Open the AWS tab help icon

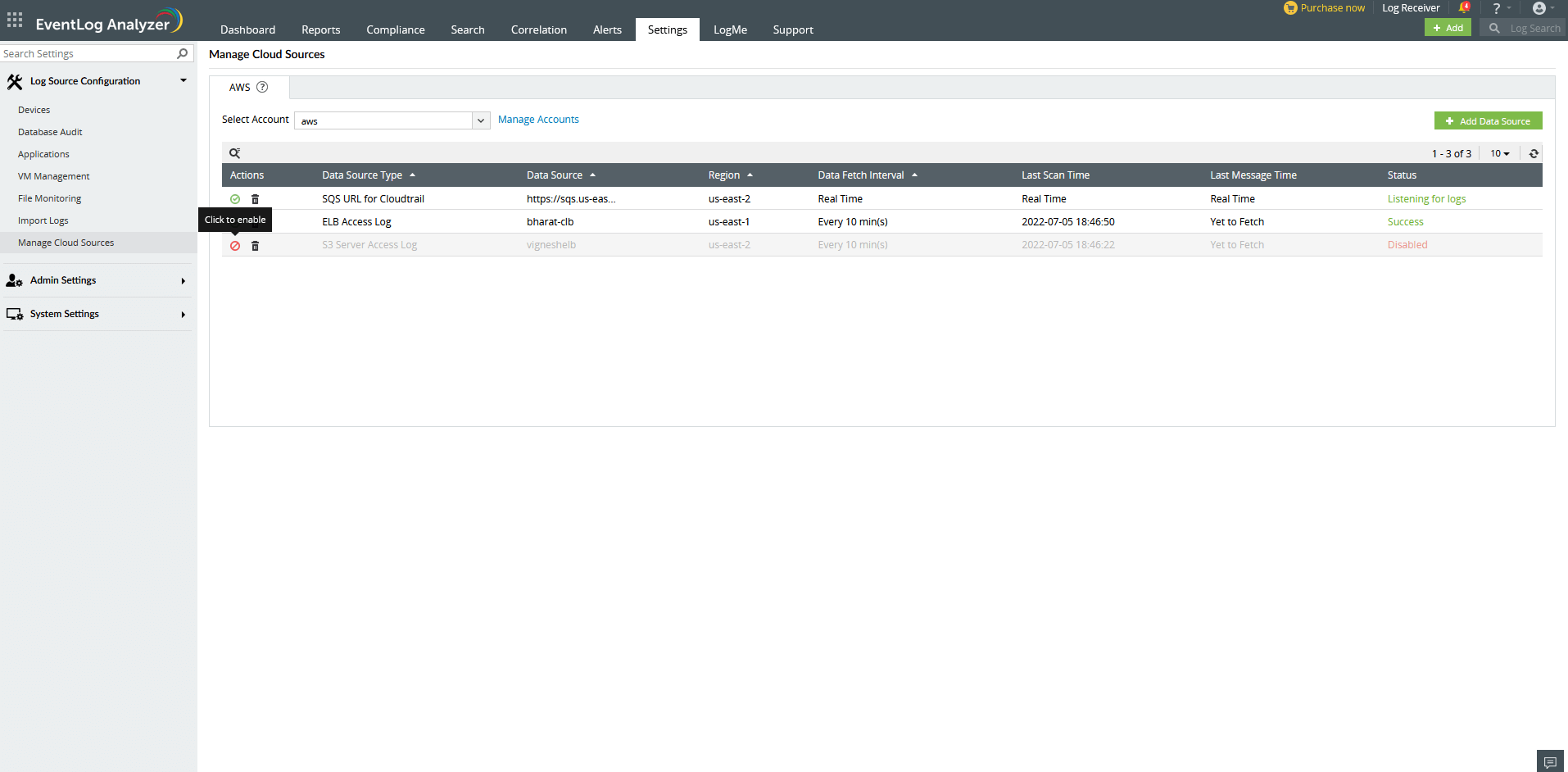click(262, 87)
